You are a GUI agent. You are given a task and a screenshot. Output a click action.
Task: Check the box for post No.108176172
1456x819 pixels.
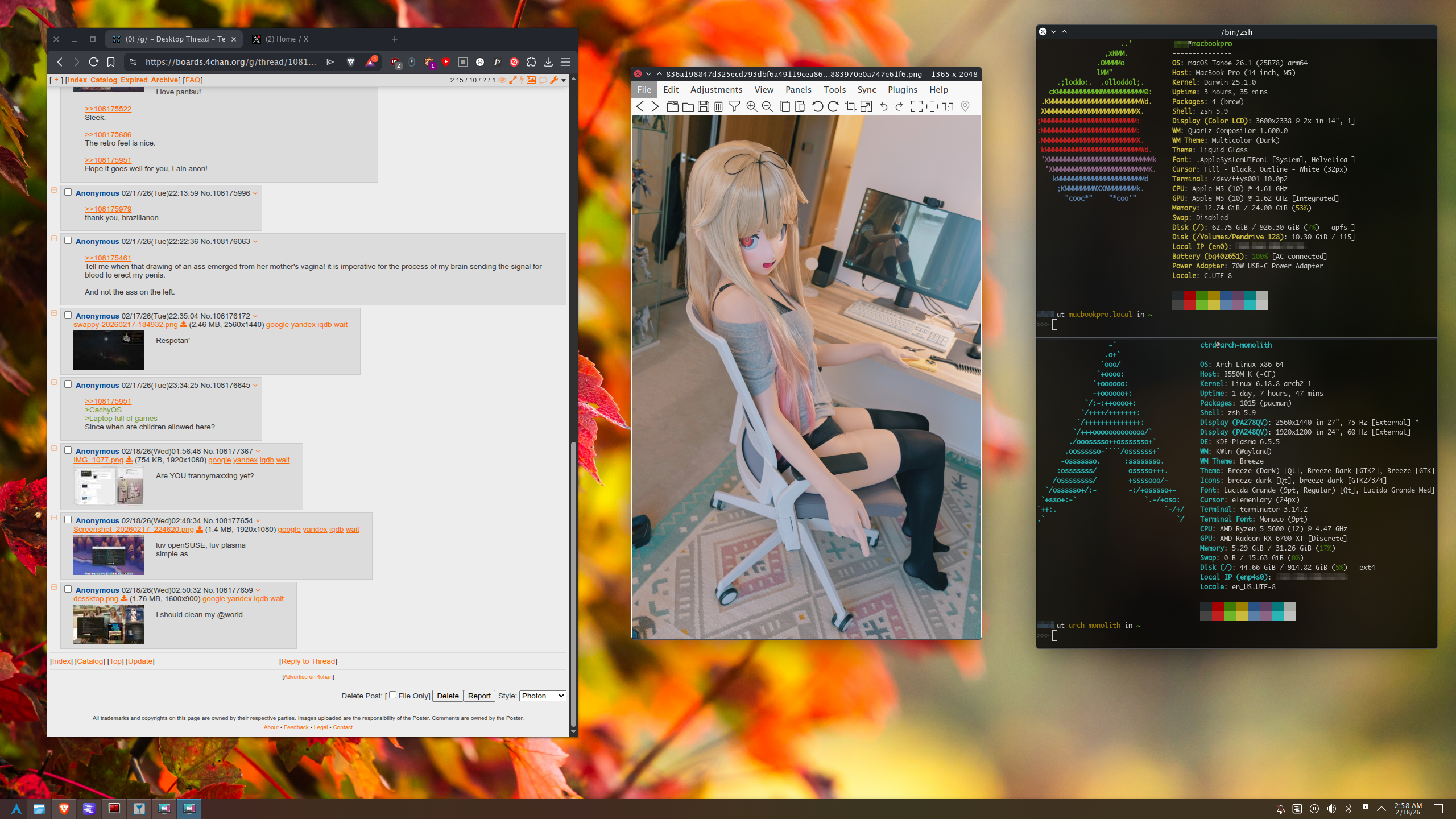(68, 315)
